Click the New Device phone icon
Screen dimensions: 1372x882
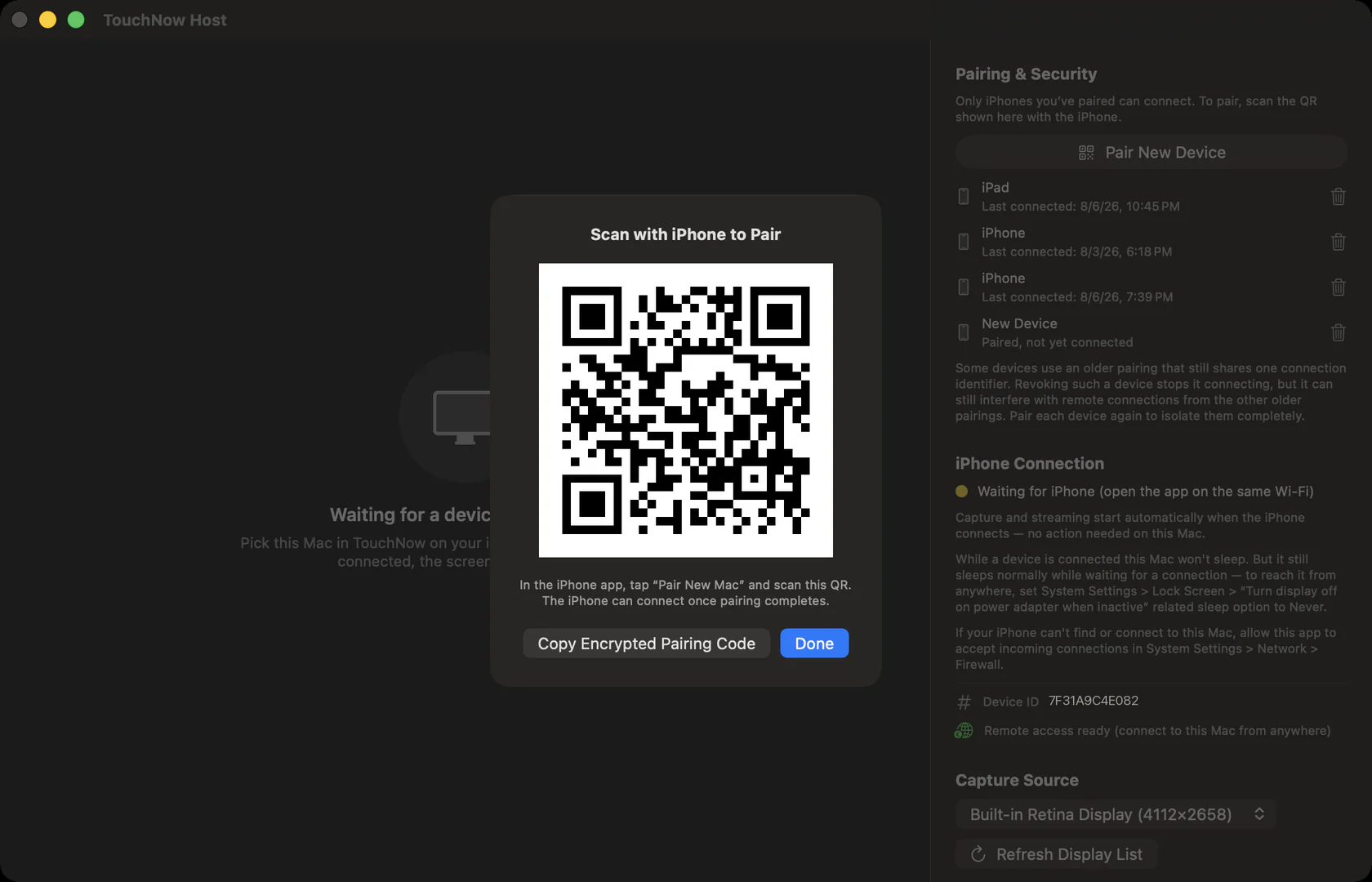coord(964,332)
